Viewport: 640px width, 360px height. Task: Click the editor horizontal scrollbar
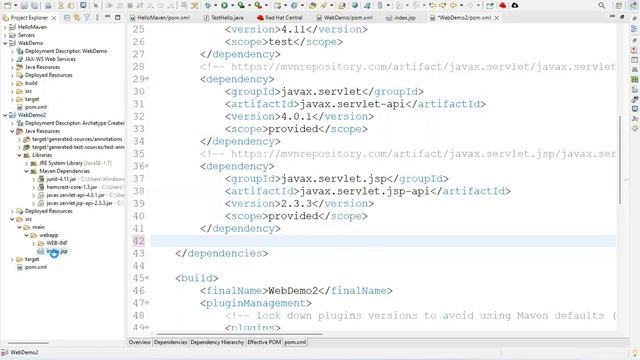click(240, 334)
